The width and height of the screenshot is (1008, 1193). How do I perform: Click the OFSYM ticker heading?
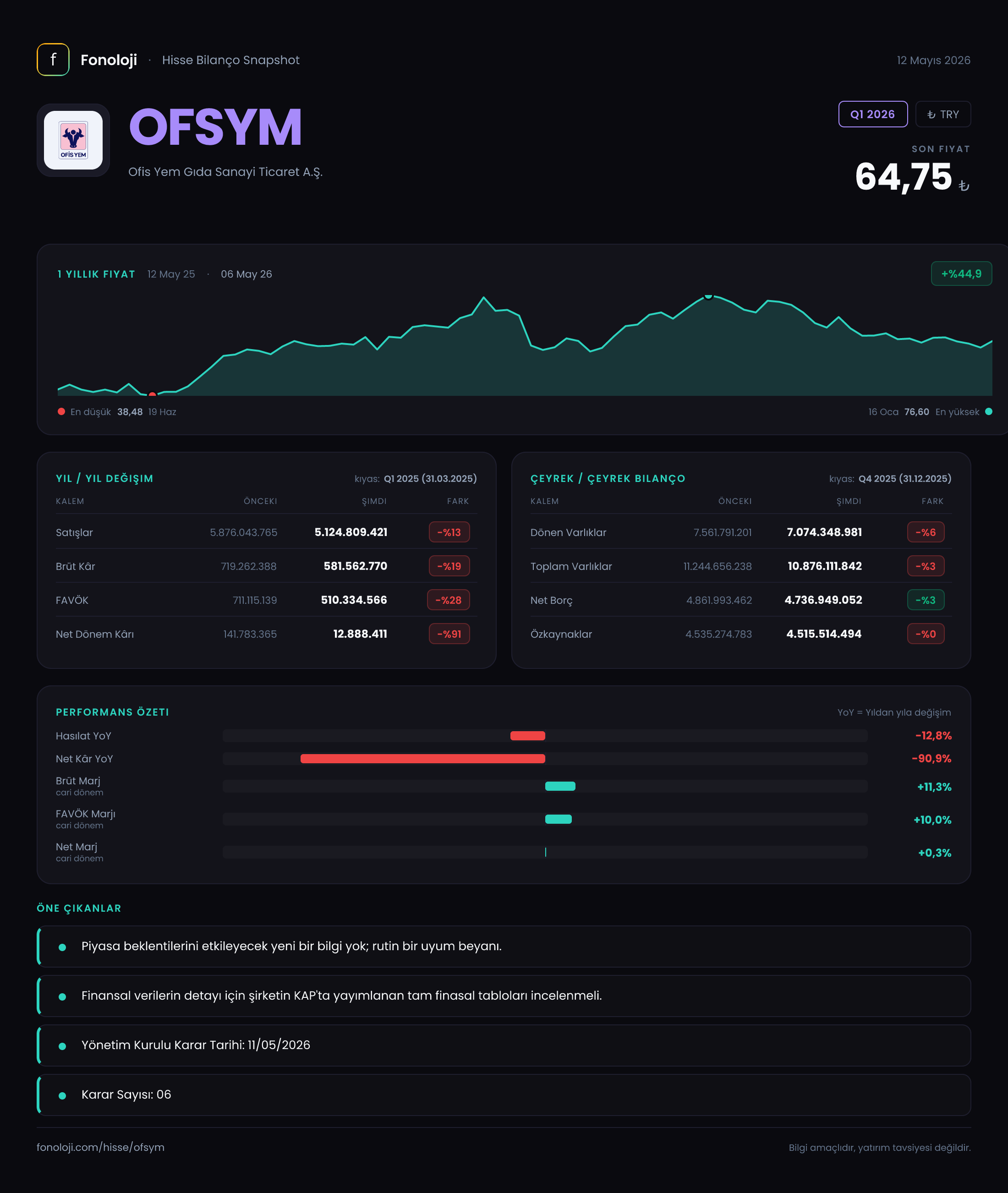215,127
